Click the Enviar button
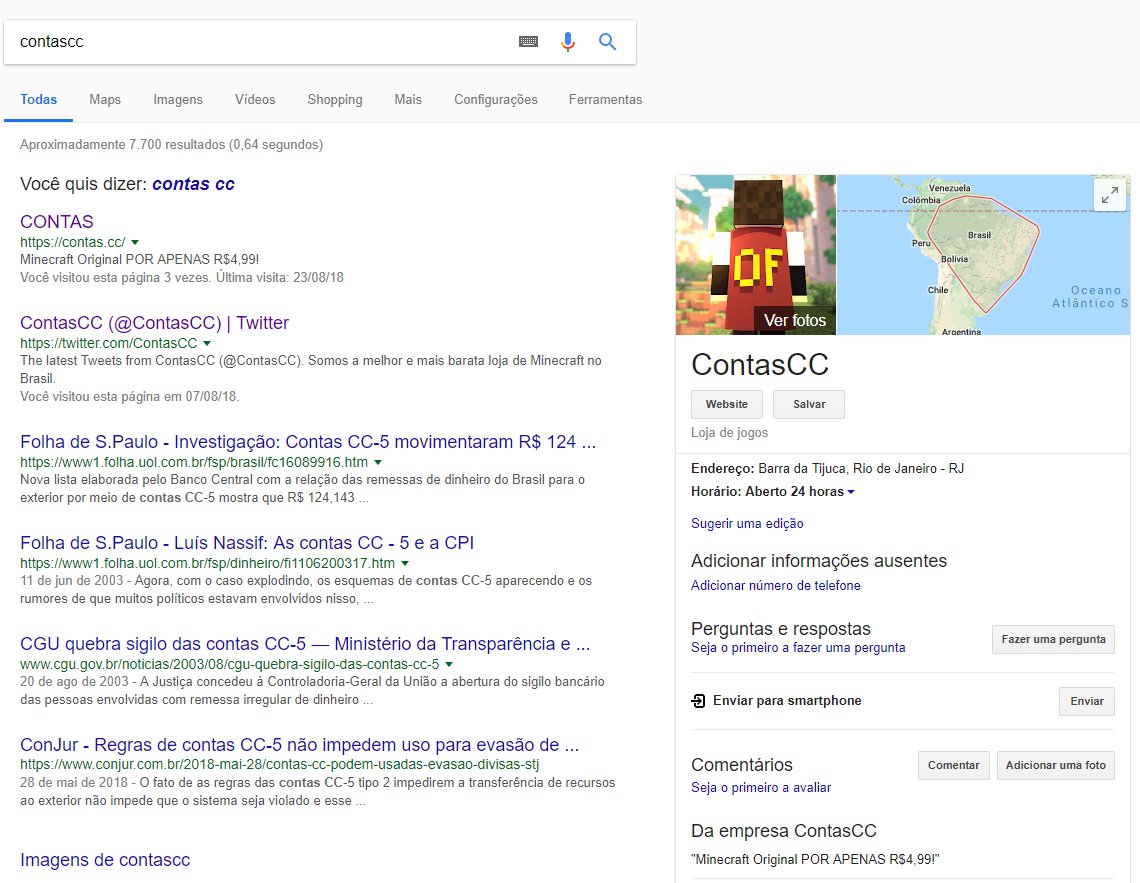Image resolution: width=1140 pixels, height=883 pixels. 1087,701
